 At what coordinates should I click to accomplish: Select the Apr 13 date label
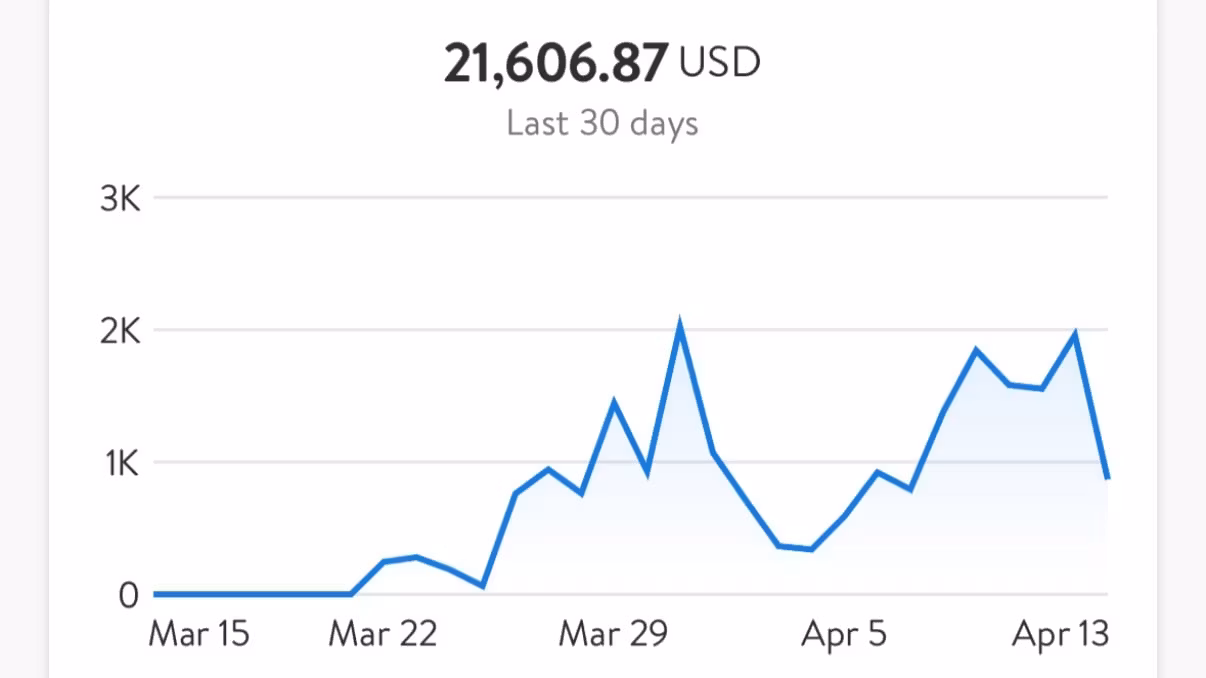point(1060,634)
